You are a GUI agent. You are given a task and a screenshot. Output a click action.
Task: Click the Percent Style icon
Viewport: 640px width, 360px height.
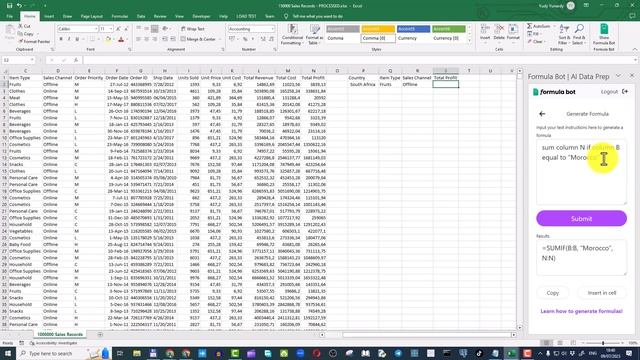[x=245, y=39]
